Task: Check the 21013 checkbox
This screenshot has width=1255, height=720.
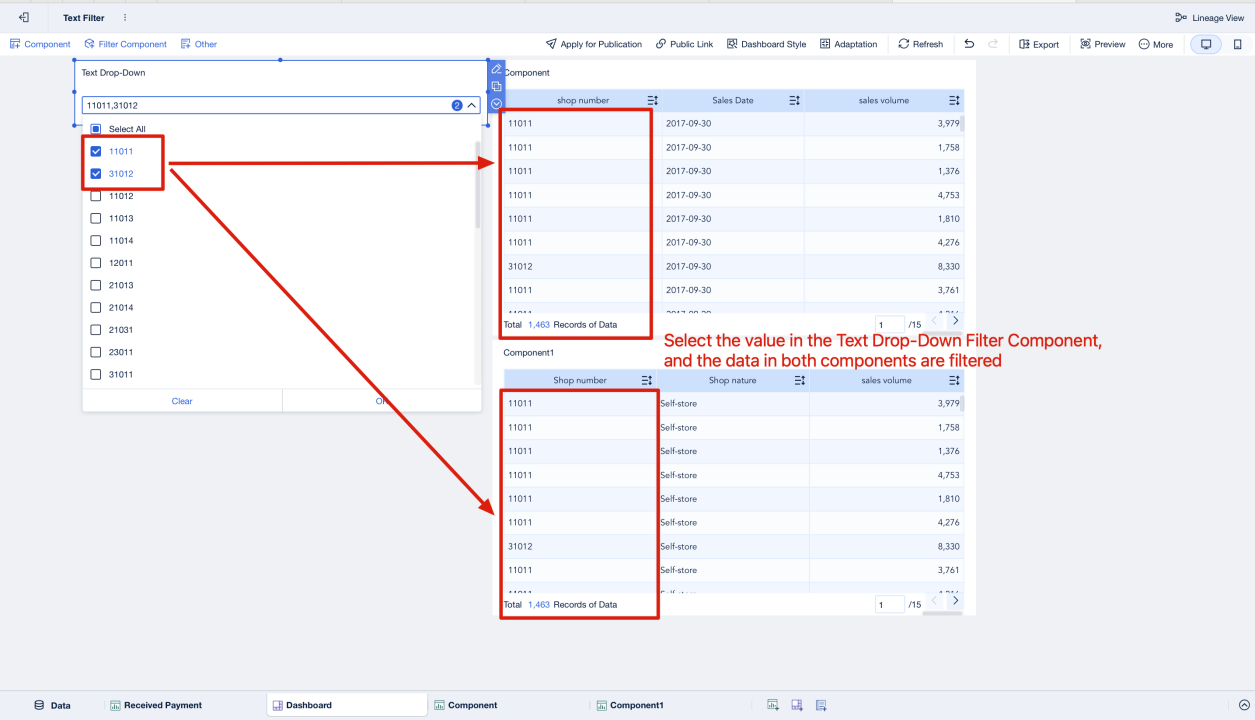Action: [96, 285]
